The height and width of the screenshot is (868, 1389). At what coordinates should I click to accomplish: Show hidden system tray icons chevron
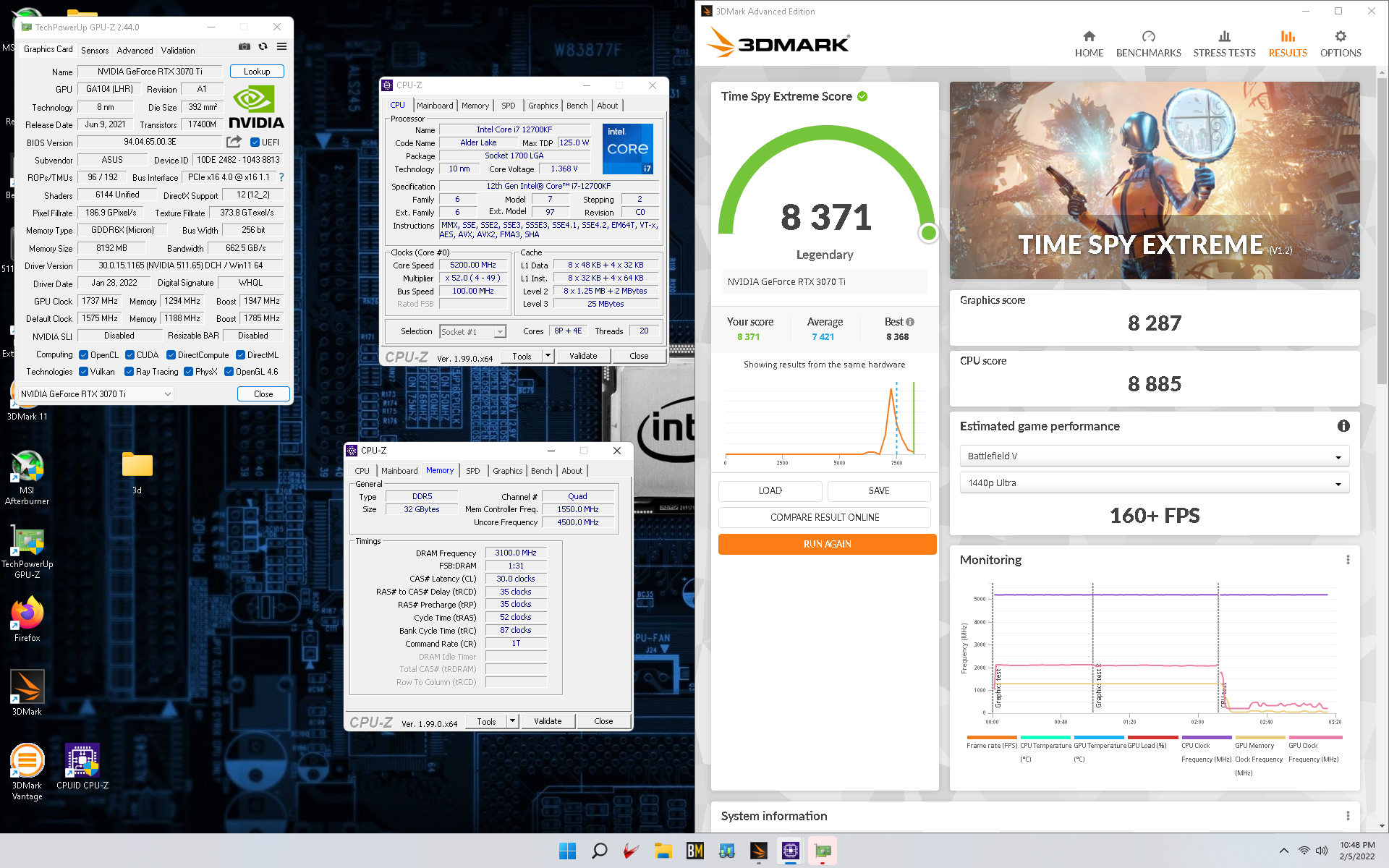click(1283, 851)
